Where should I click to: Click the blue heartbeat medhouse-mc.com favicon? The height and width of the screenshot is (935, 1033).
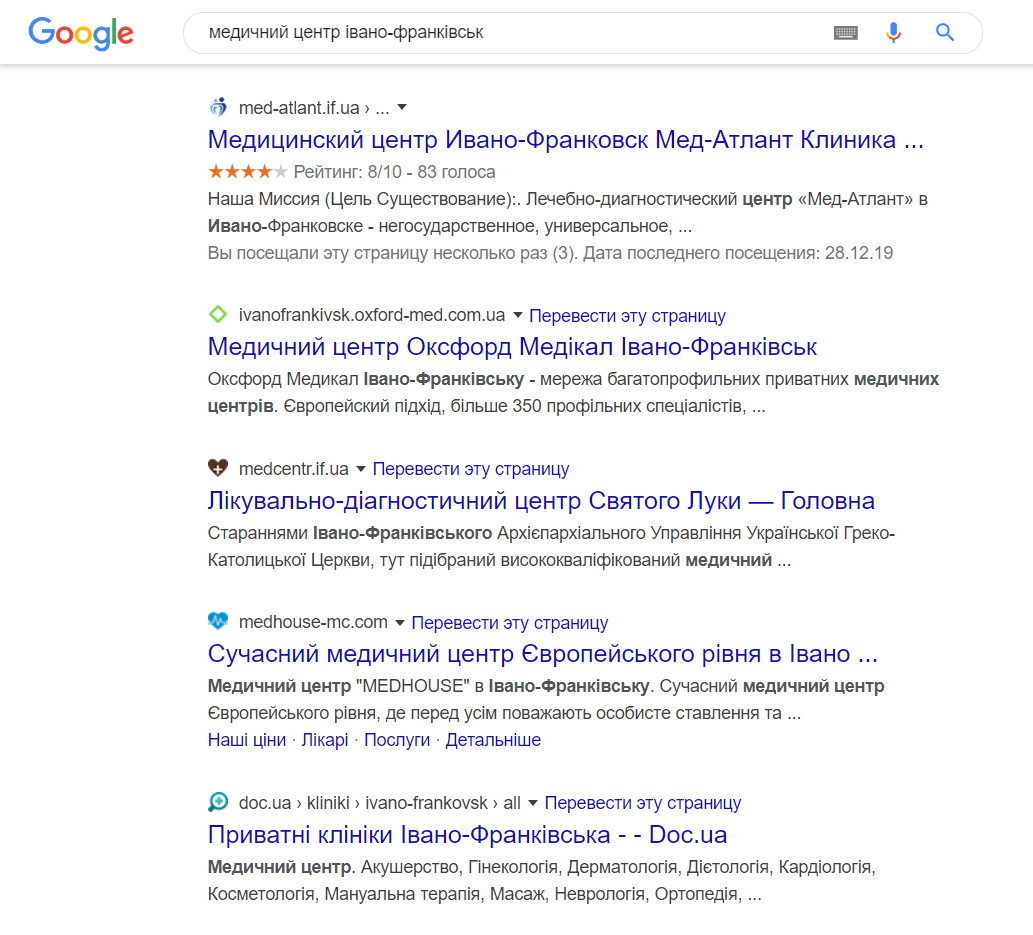217,621
